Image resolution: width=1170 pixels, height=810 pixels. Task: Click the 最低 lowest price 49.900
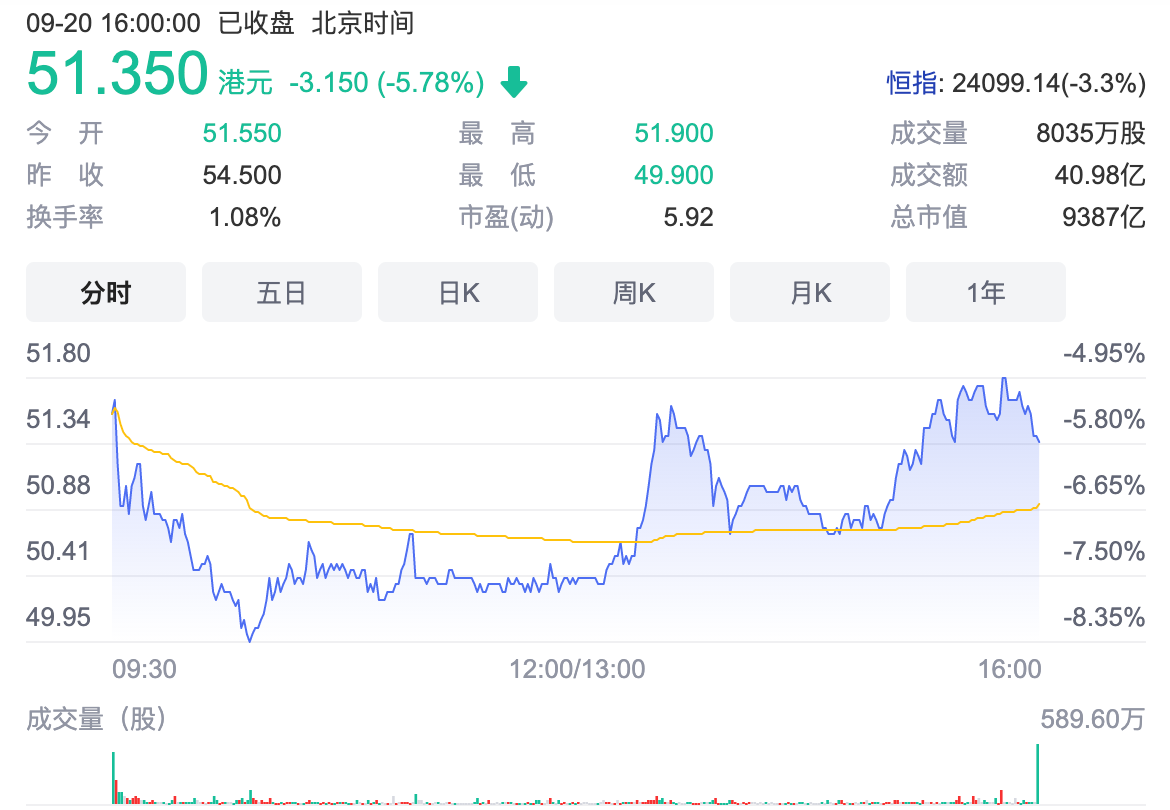coord(673,174)
